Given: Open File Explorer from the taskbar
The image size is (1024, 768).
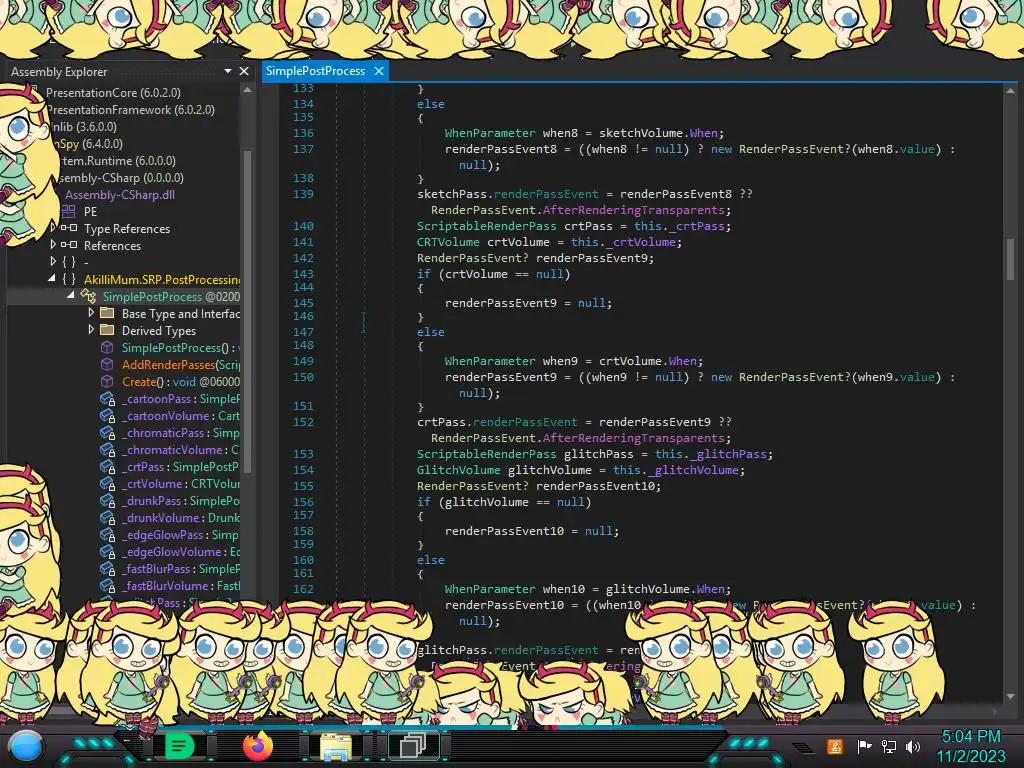Looking at the screenshot, I should coord(336,746).
